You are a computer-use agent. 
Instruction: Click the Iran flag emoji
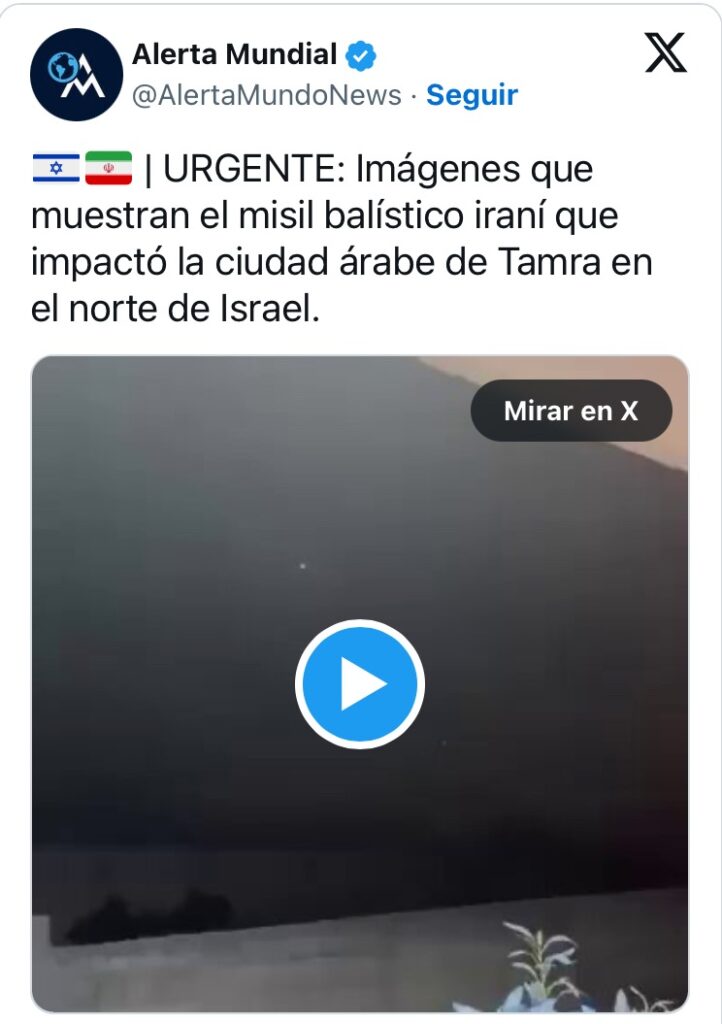(x=108, y=168)
